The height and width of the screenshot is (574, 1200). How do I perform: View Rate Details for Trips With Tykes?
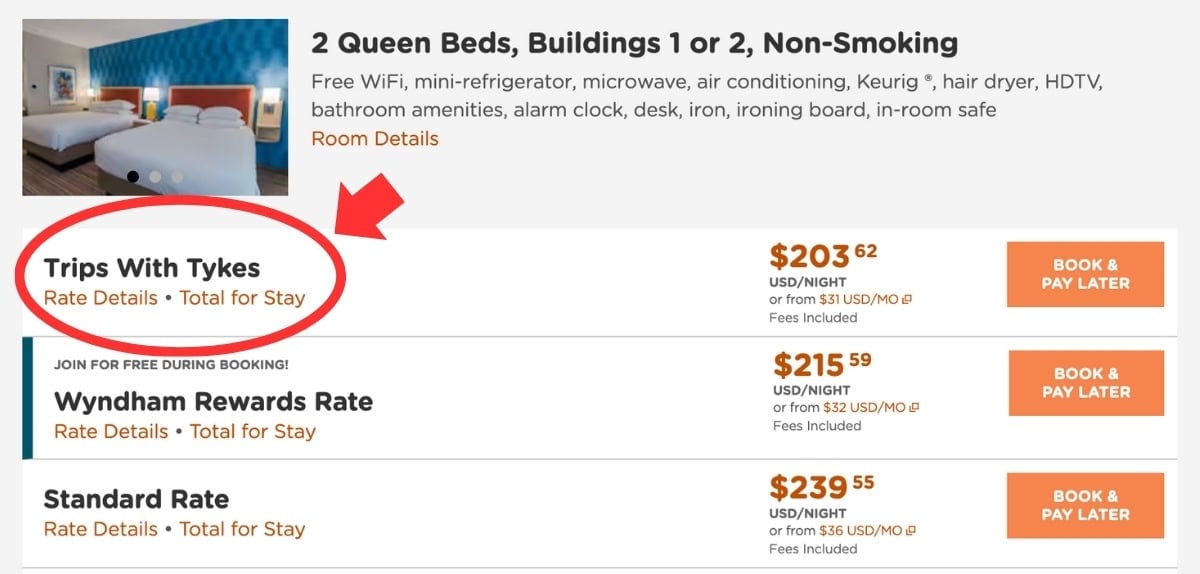tap(101, 298)
